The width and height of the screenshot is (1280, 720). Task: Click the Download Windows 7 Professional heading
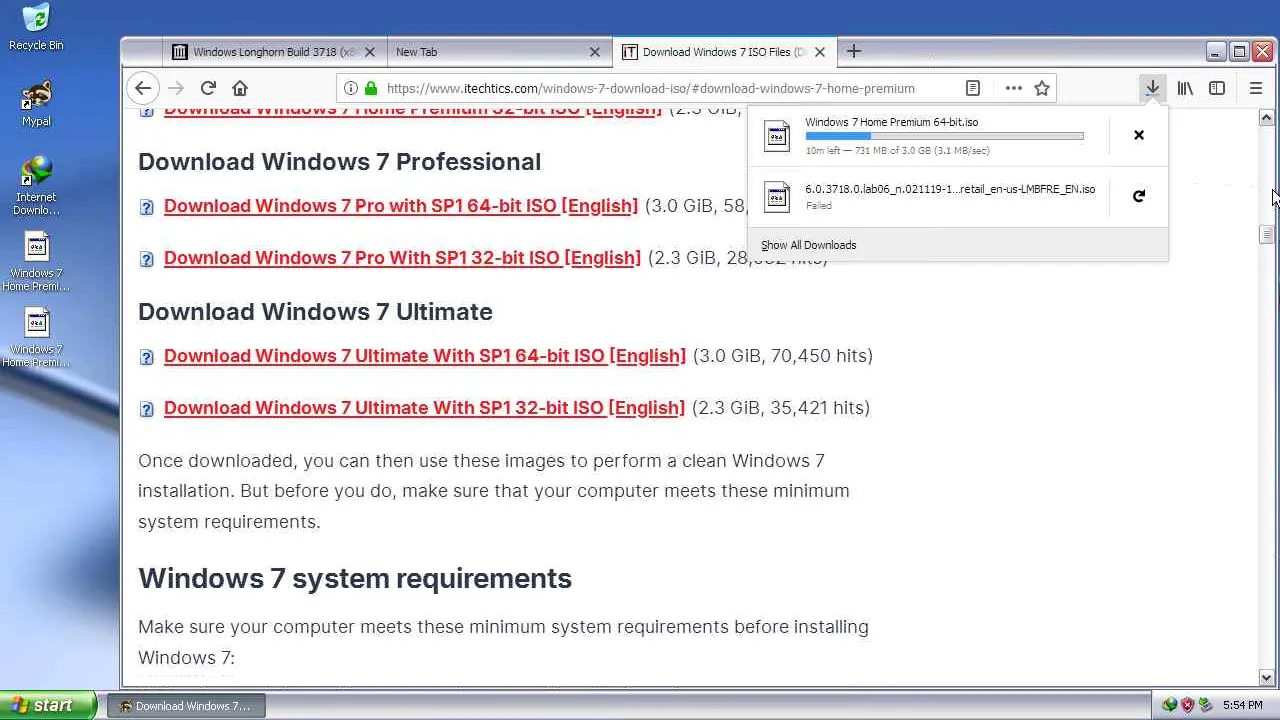(339, 162)
